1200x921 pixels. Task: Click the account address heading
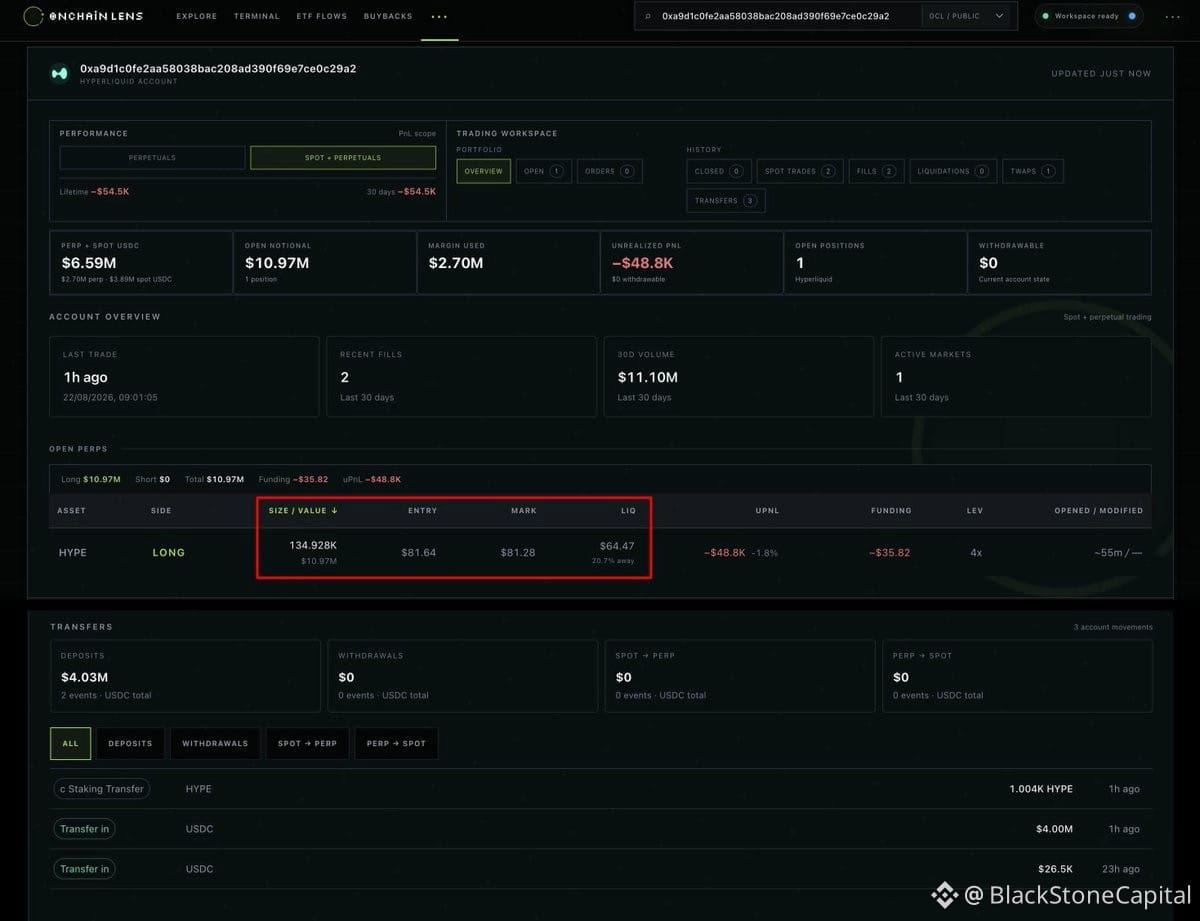218,69
